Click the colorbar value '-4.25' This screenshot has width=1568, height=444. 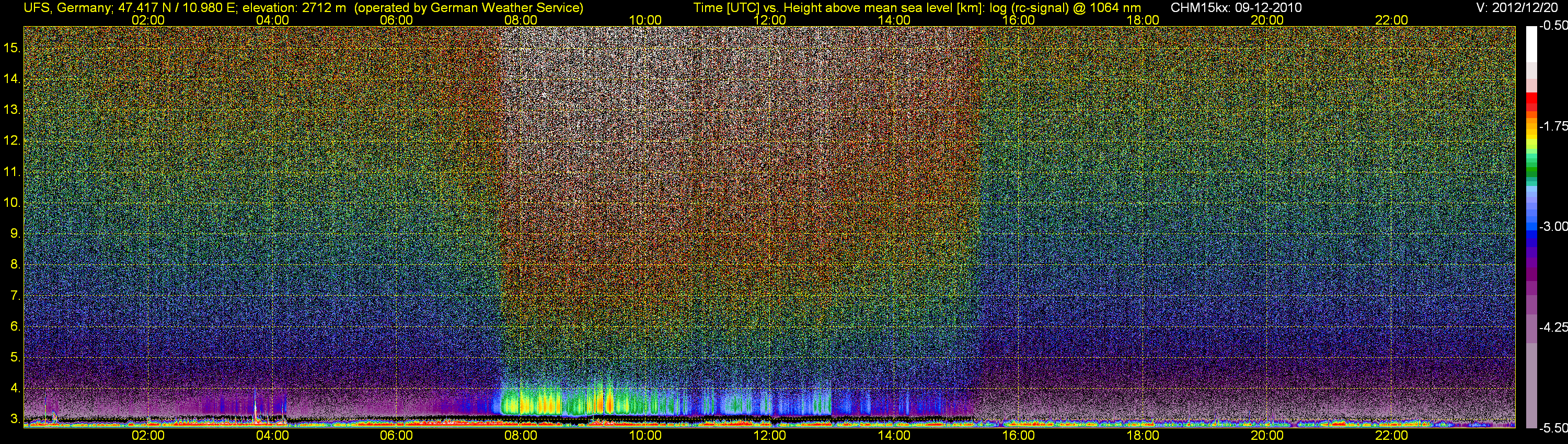click(x=1553, y=327)
